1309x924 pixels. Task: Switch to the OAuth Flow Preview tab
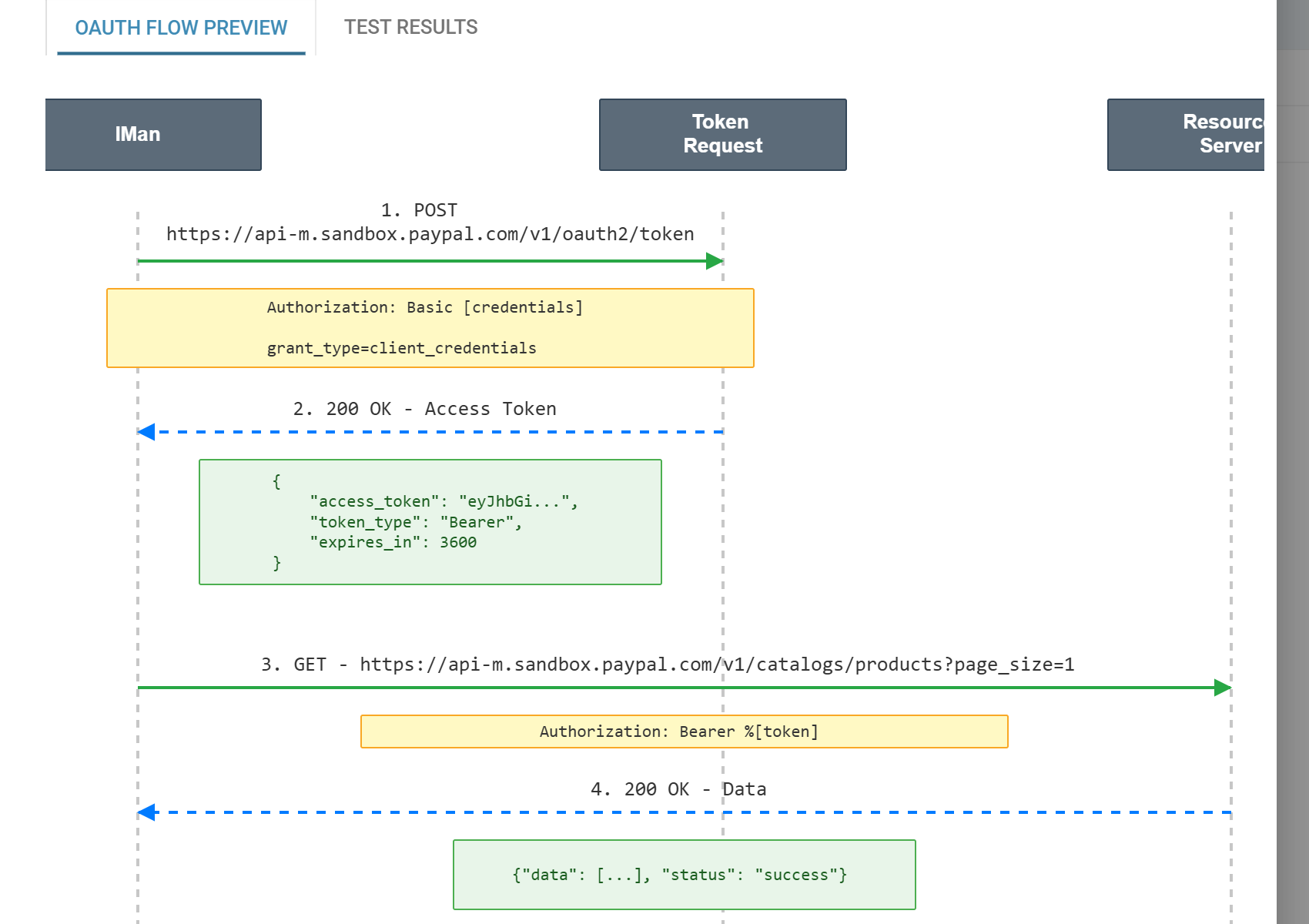coord(181,28)
